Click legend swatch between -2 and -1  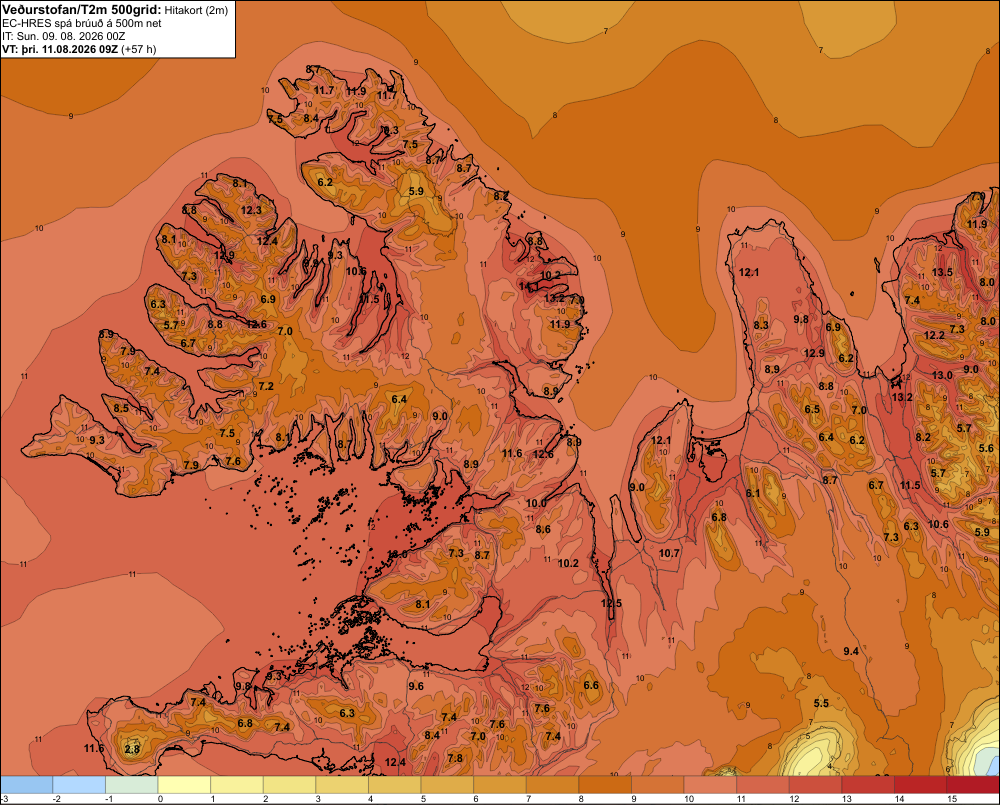(79, 785)
